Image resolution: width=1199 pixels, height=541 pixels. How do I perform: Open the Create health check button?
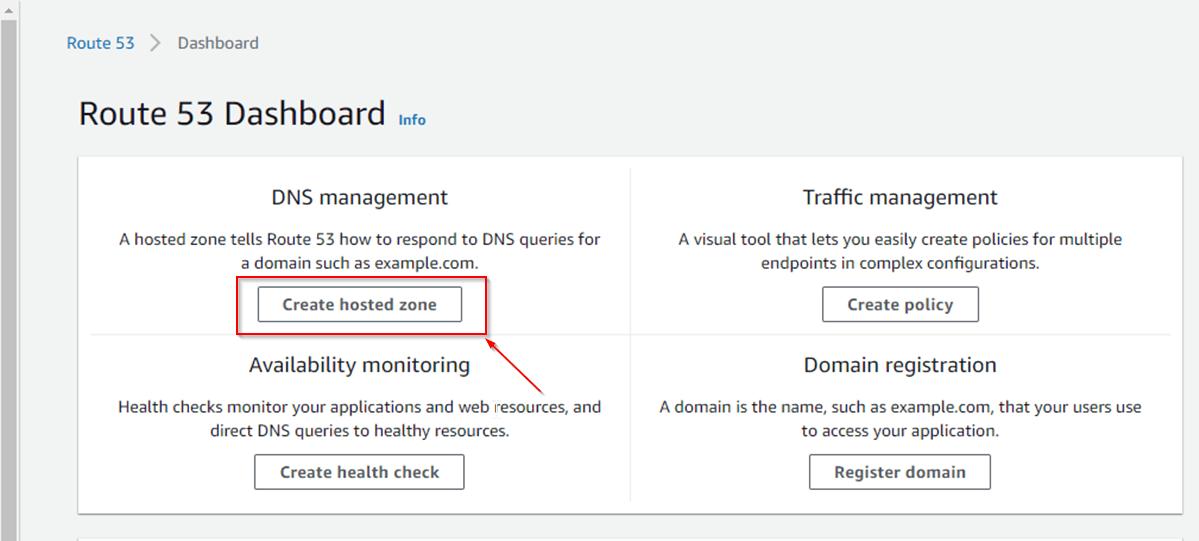click(x=359, y=472)
